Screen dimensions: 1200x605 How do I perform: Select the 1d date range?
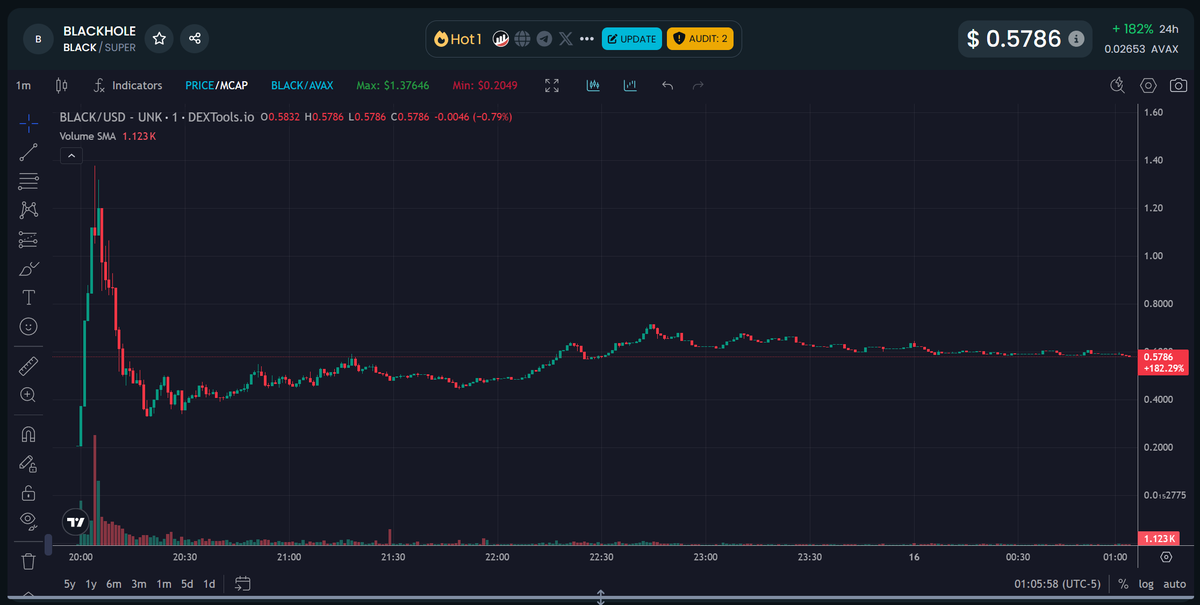[x=209, y=584]
